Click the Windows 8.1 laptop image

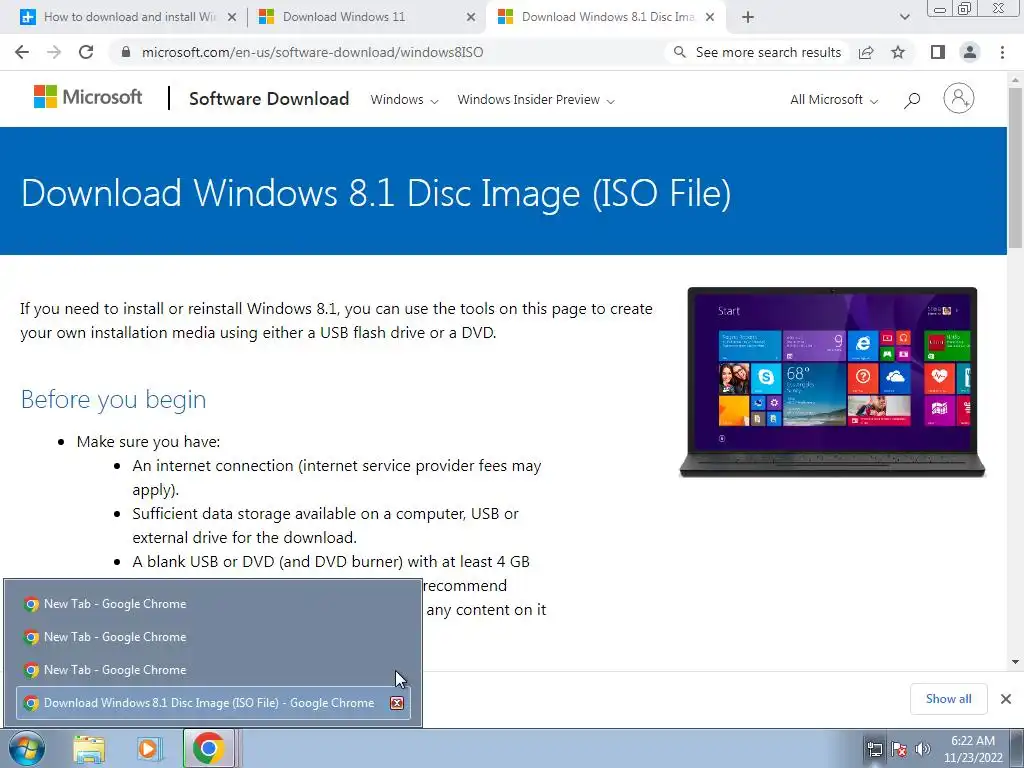(x=832, y=383)
